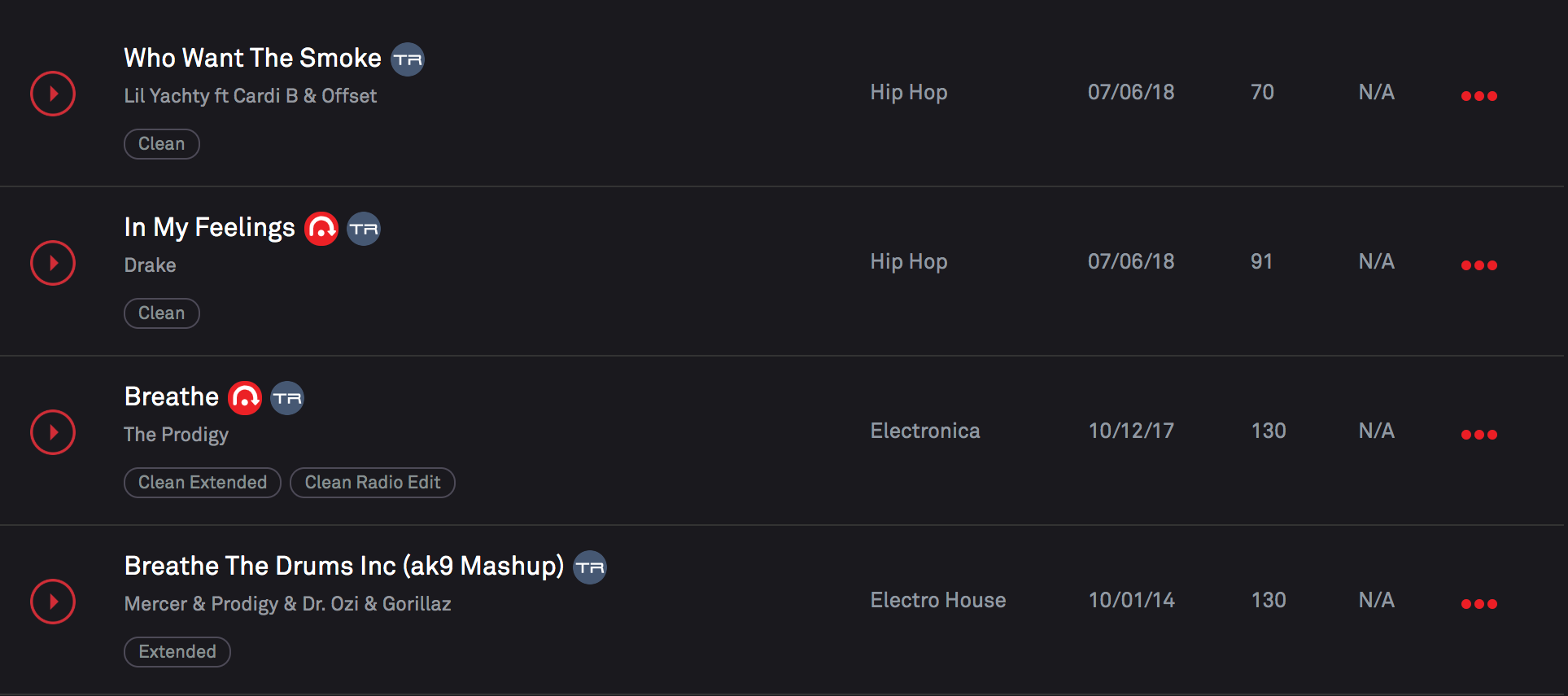Choose Clean Radio Edit version of Breathe
The height and width of the screenshot is (696, 1568).
tap(372, 483)
